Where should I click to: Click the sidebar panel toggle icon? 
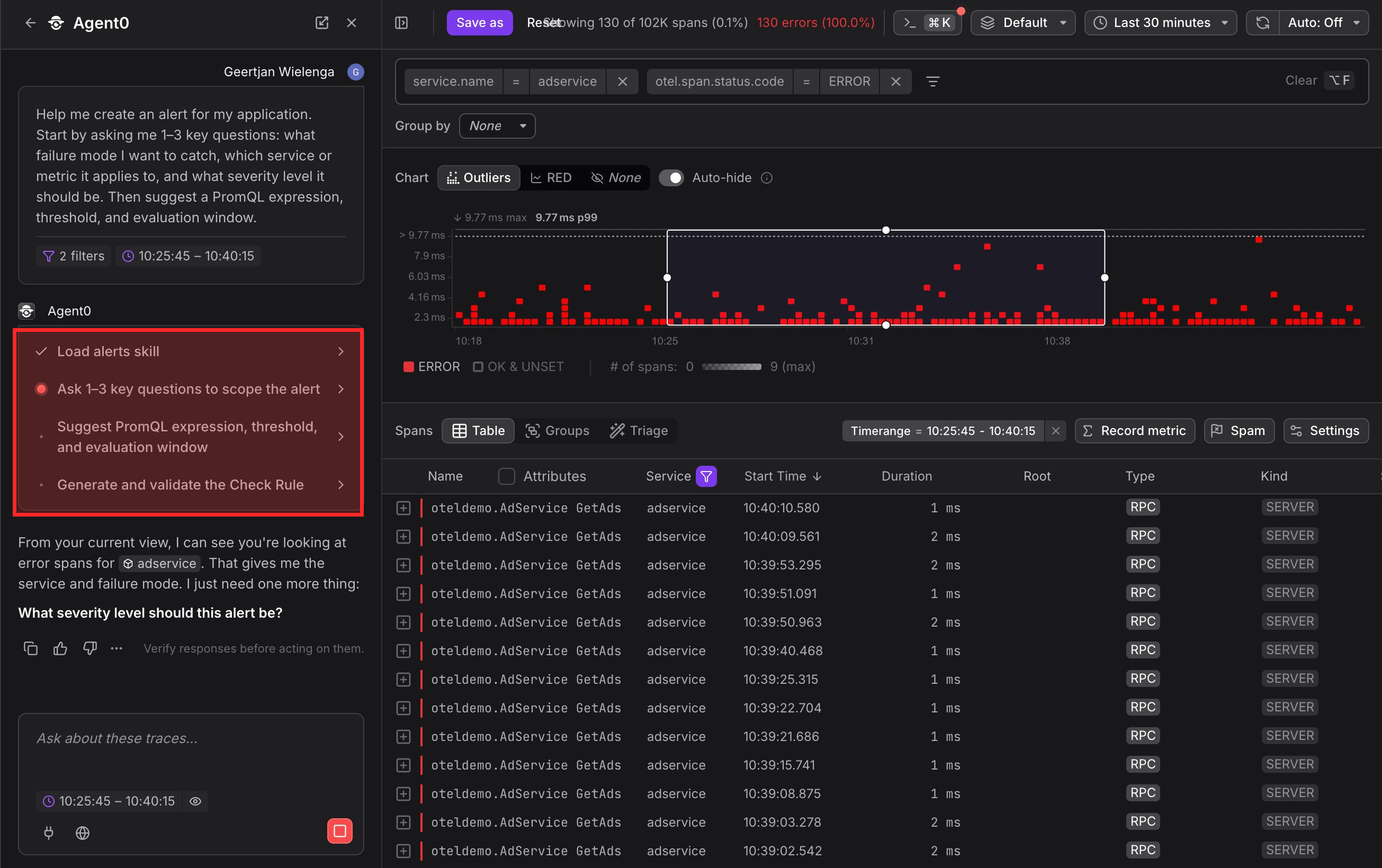(402, 23)
